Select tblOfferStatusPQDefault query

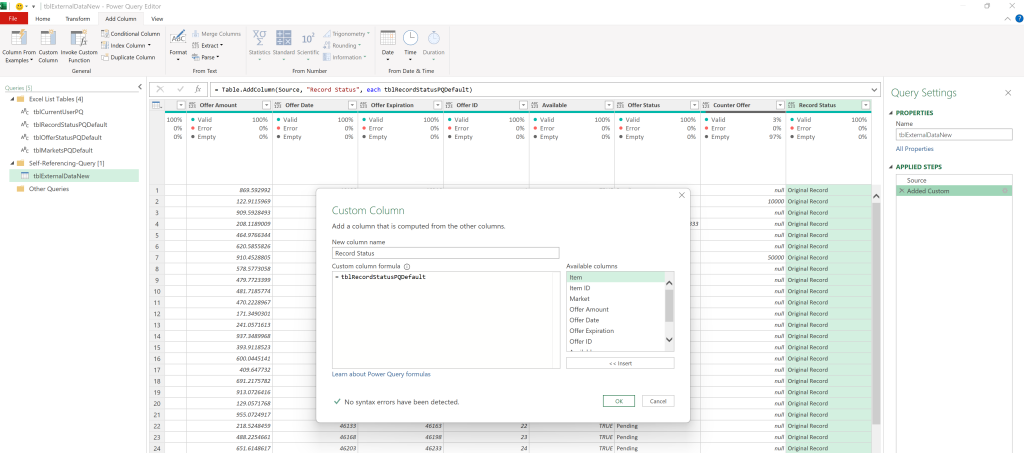pyautogui.click(x=67, y=137)
